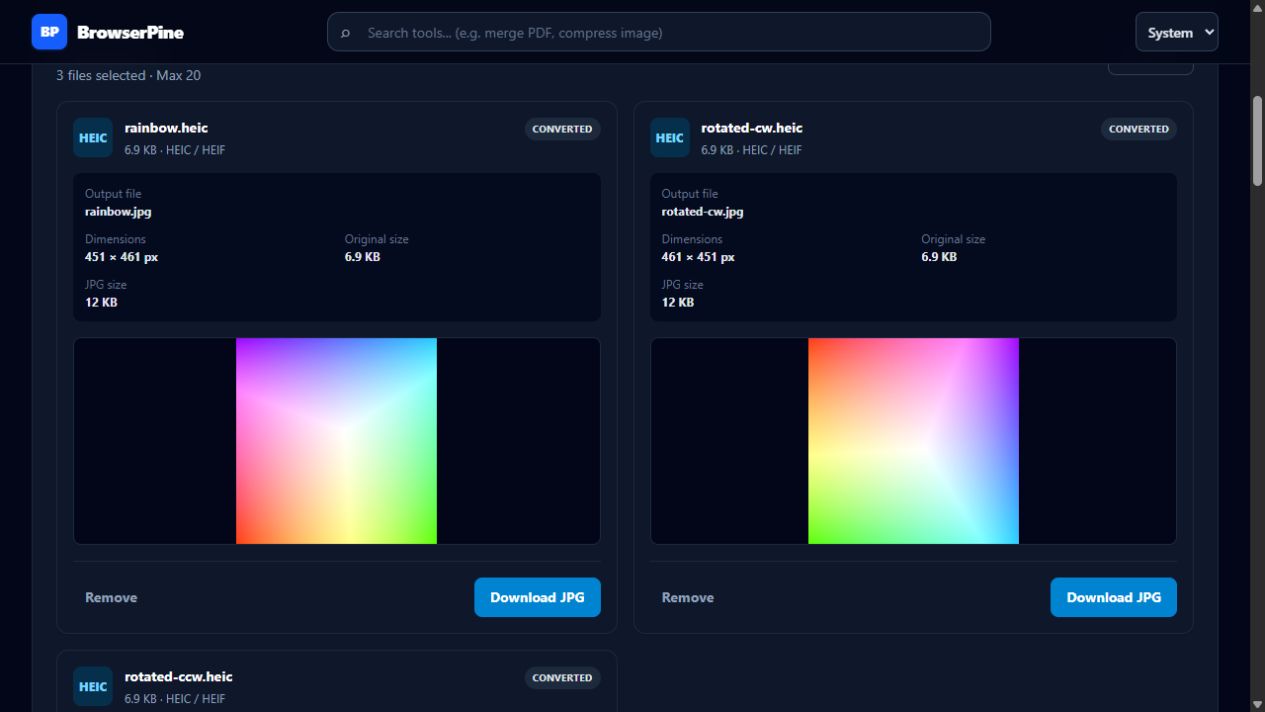This screenshot has height=712, width=1265.
Task: Click the CONVERTED badge on rotated-cw.heic
Action: coord(1139,129)
